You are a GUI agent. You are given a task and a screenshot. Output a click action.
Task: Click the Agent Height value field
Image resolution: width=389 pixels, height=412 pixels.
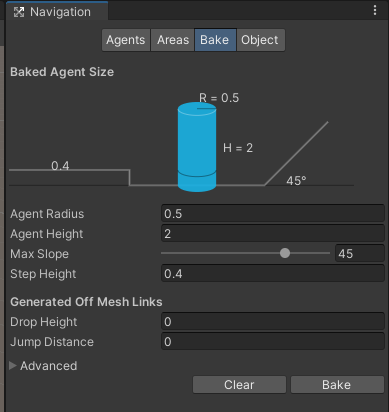273,233
